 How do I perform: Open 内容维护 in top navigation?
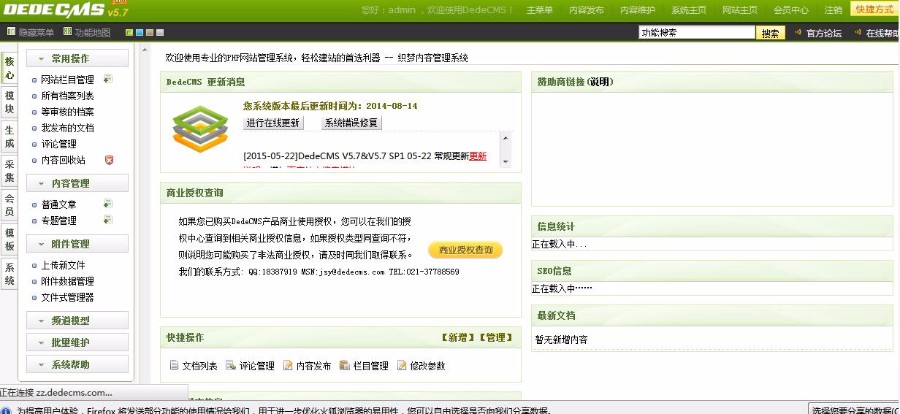(x=637, y=10)
